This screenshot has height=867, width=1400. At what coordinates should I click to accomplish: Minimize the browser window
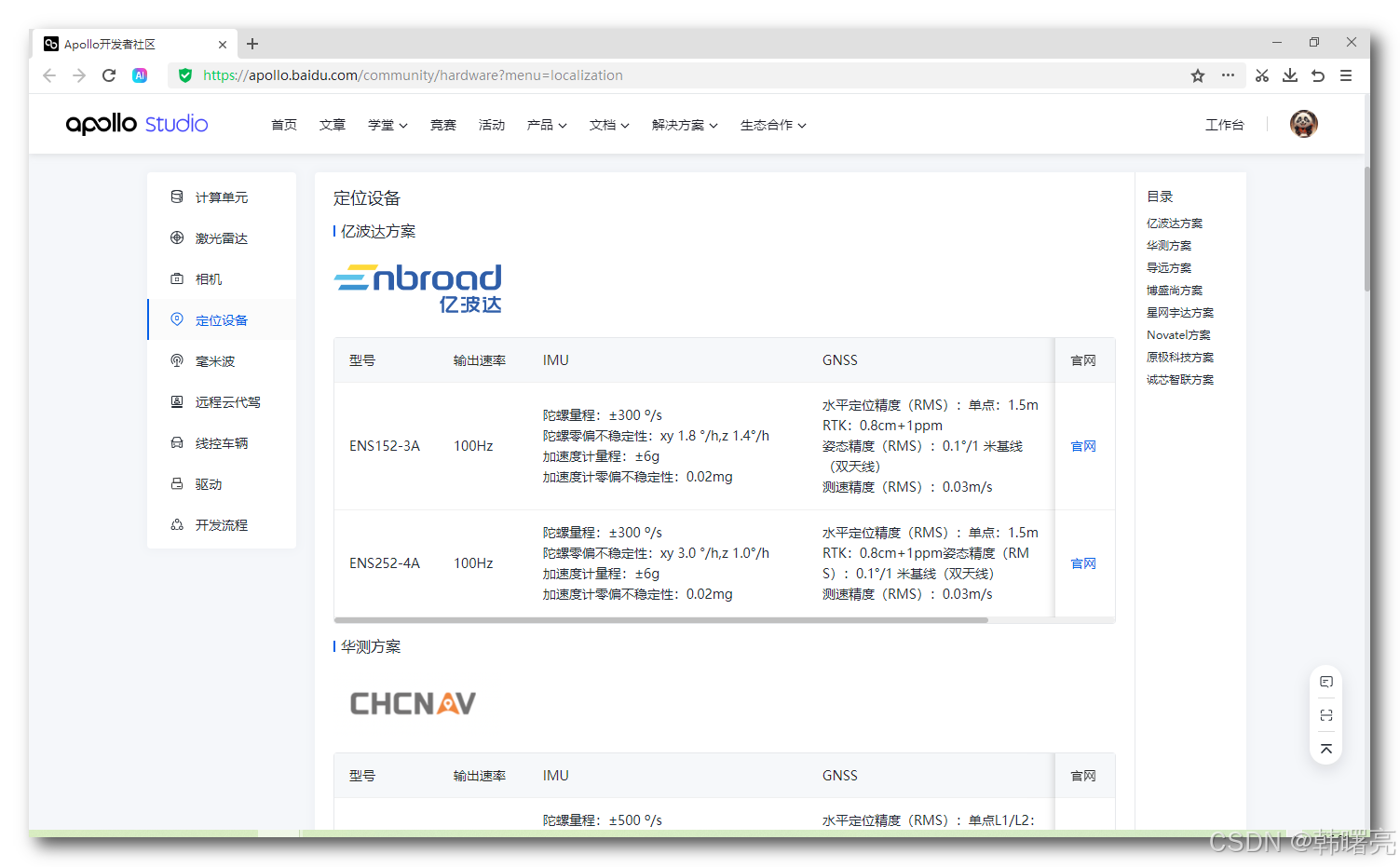click(1277, 42)
